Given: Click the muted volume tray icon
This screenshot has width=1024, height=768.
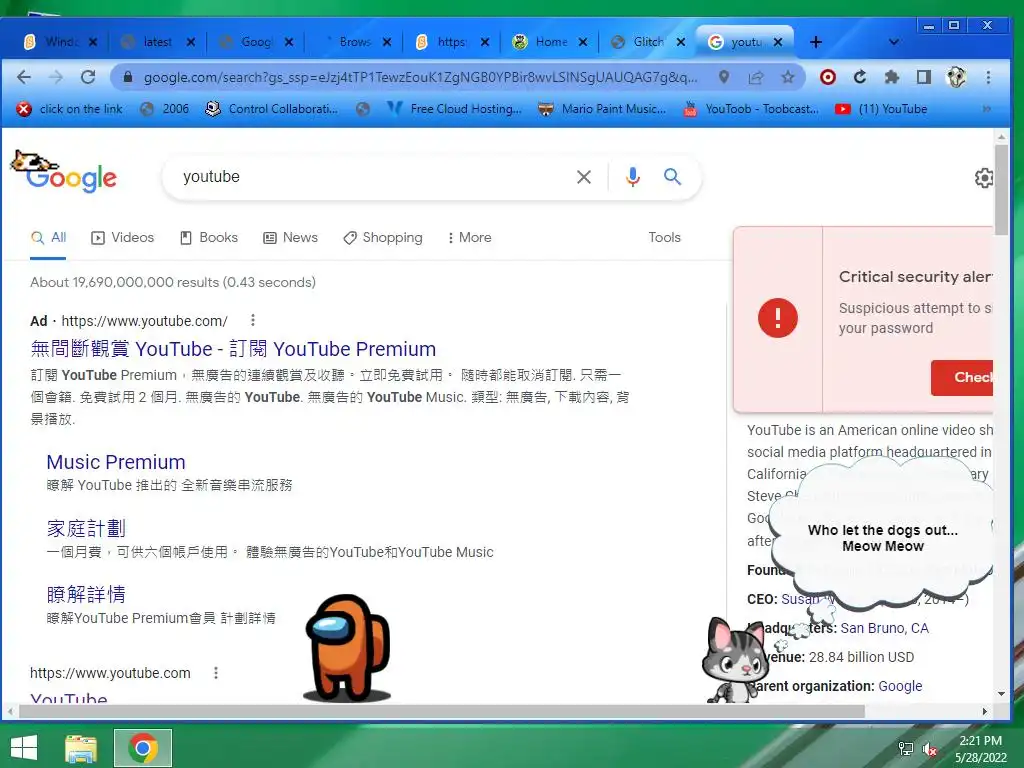Looking at the screenshot, I should click(x=929, y=749).
